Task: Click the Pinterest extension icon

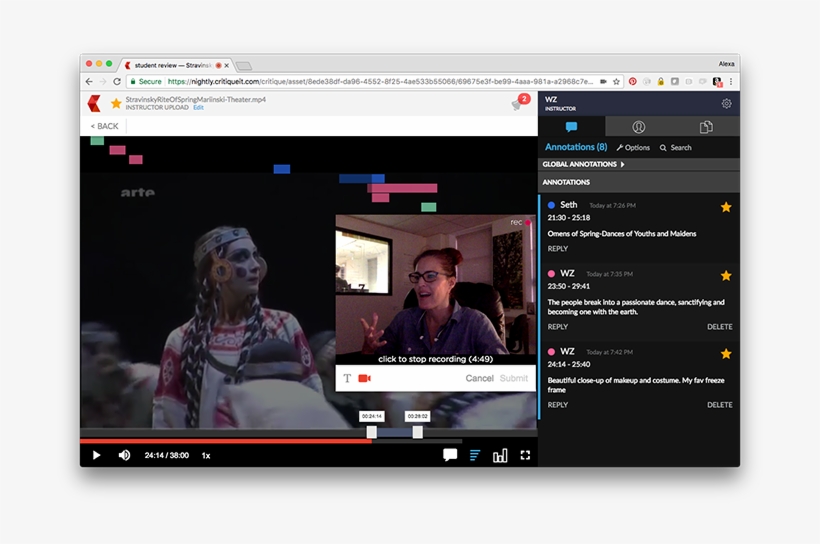Action: coord(633,82)
